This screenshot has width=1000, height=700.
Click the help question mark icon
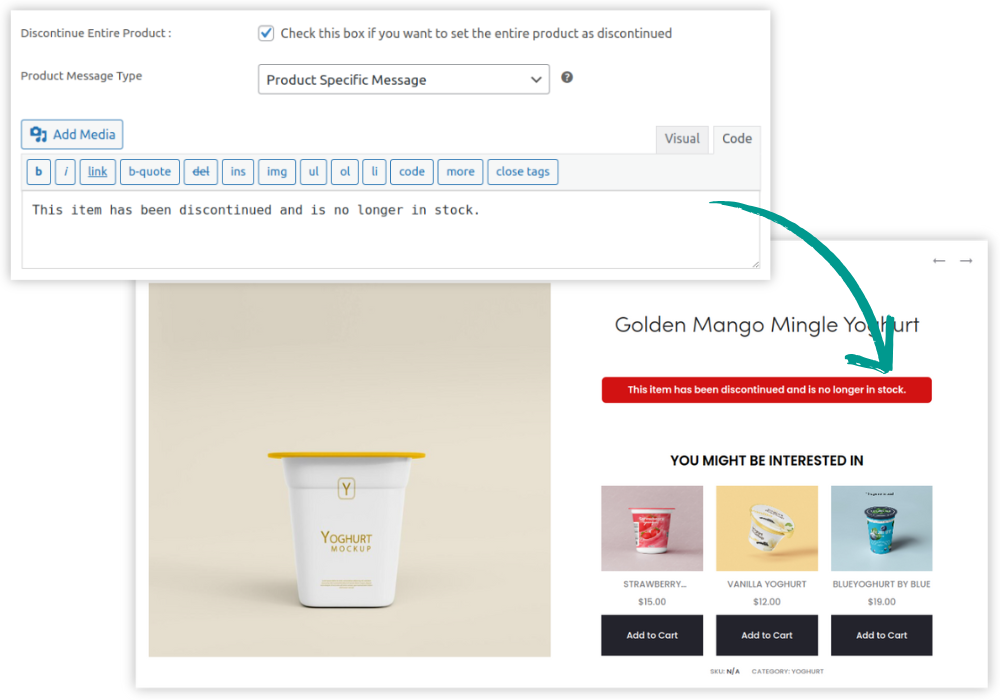pyautogui.click(x=566, y=77)
